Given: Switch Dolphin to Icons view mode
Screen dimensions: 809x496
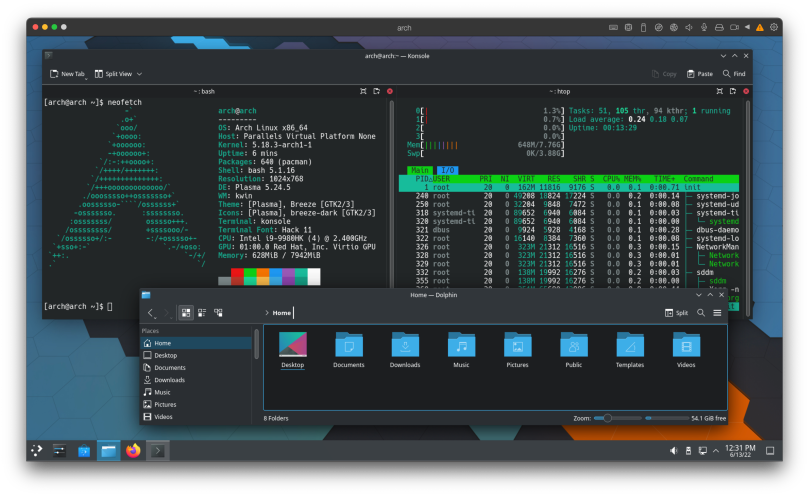Looking at the screenshot, I should (x=186, y=313).
